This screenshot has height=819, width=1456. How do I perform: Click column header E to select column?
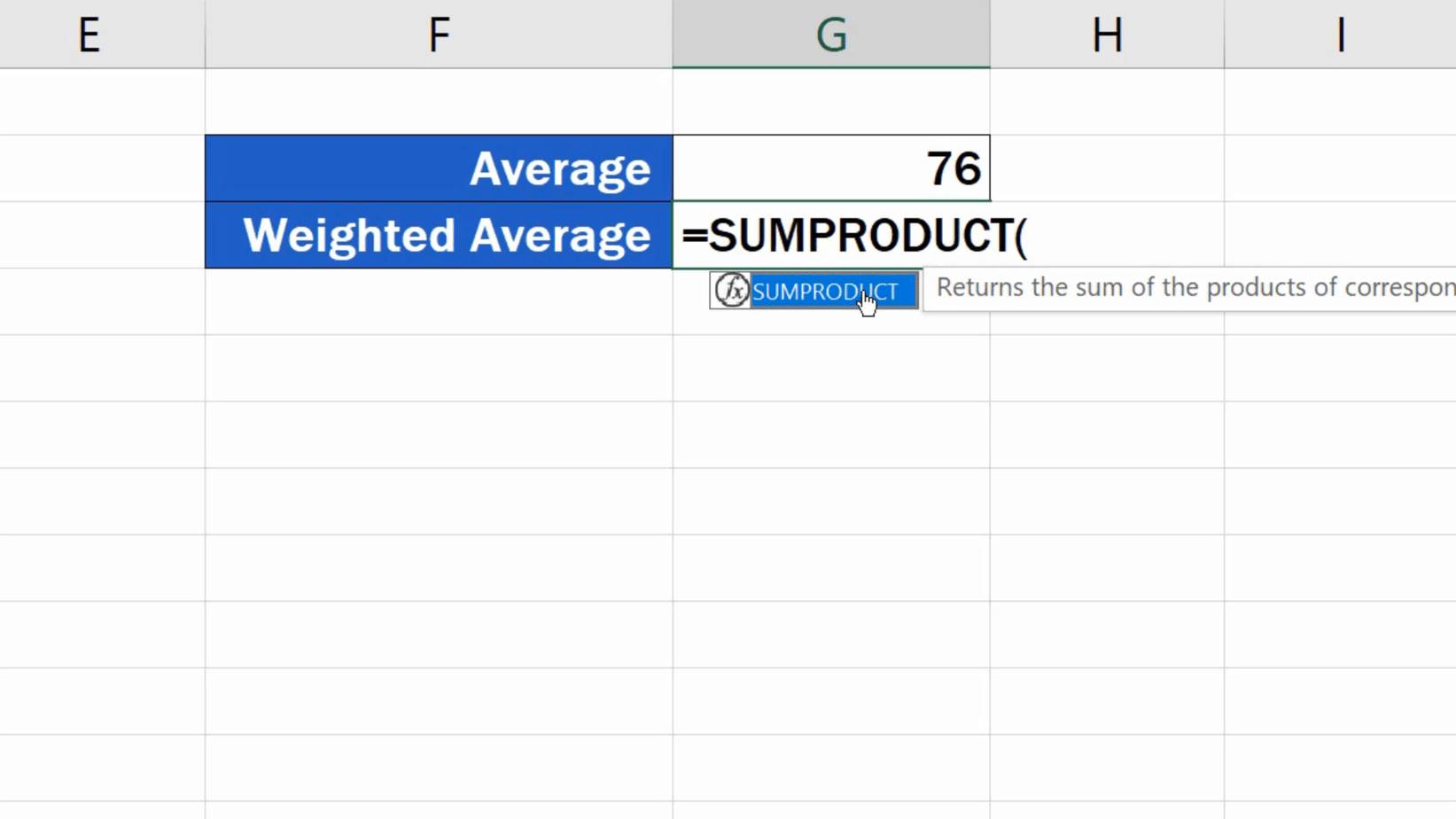pyautogui.click(x=89, y=35)
